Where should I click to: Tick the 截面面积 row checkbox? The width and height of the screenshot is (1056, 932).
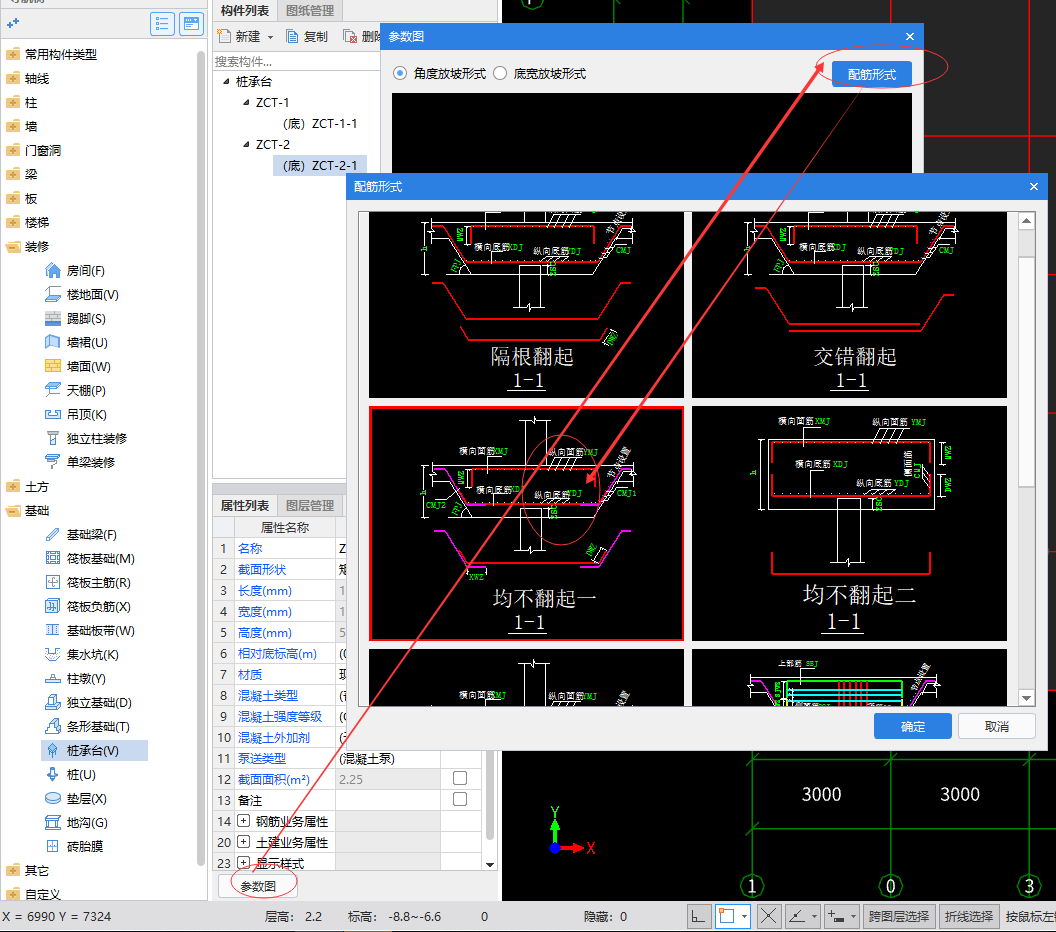460,778
